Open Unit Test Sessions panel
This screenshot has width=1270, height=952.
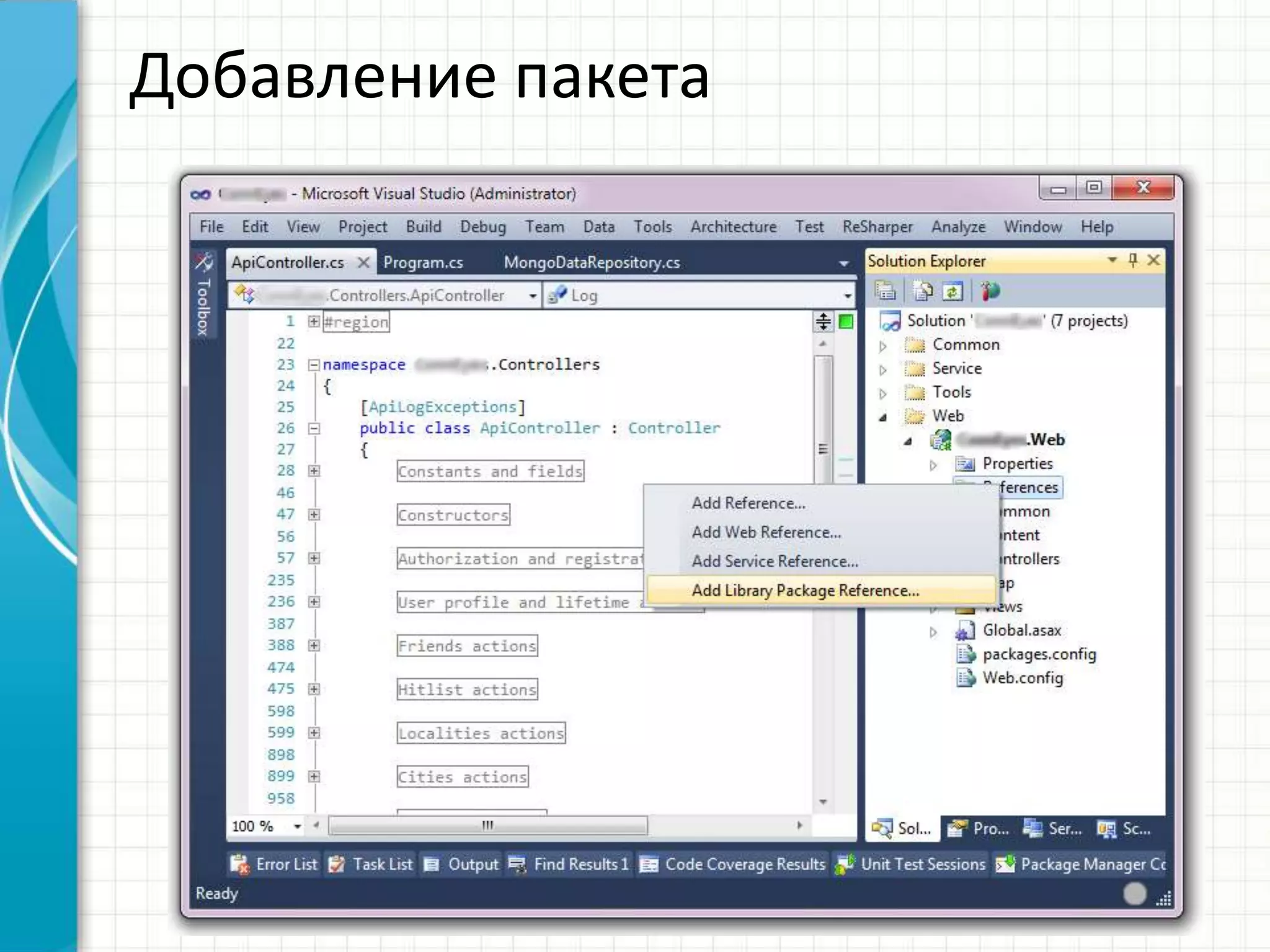tap(910, 864)
